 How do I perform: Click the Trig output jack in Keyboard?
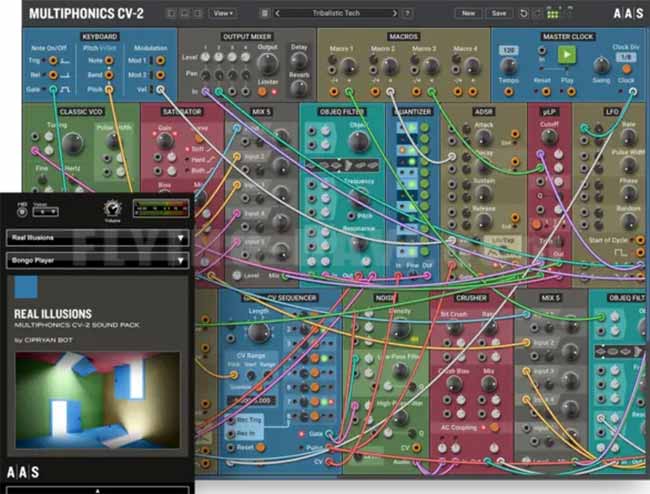[x=53, y=61]
